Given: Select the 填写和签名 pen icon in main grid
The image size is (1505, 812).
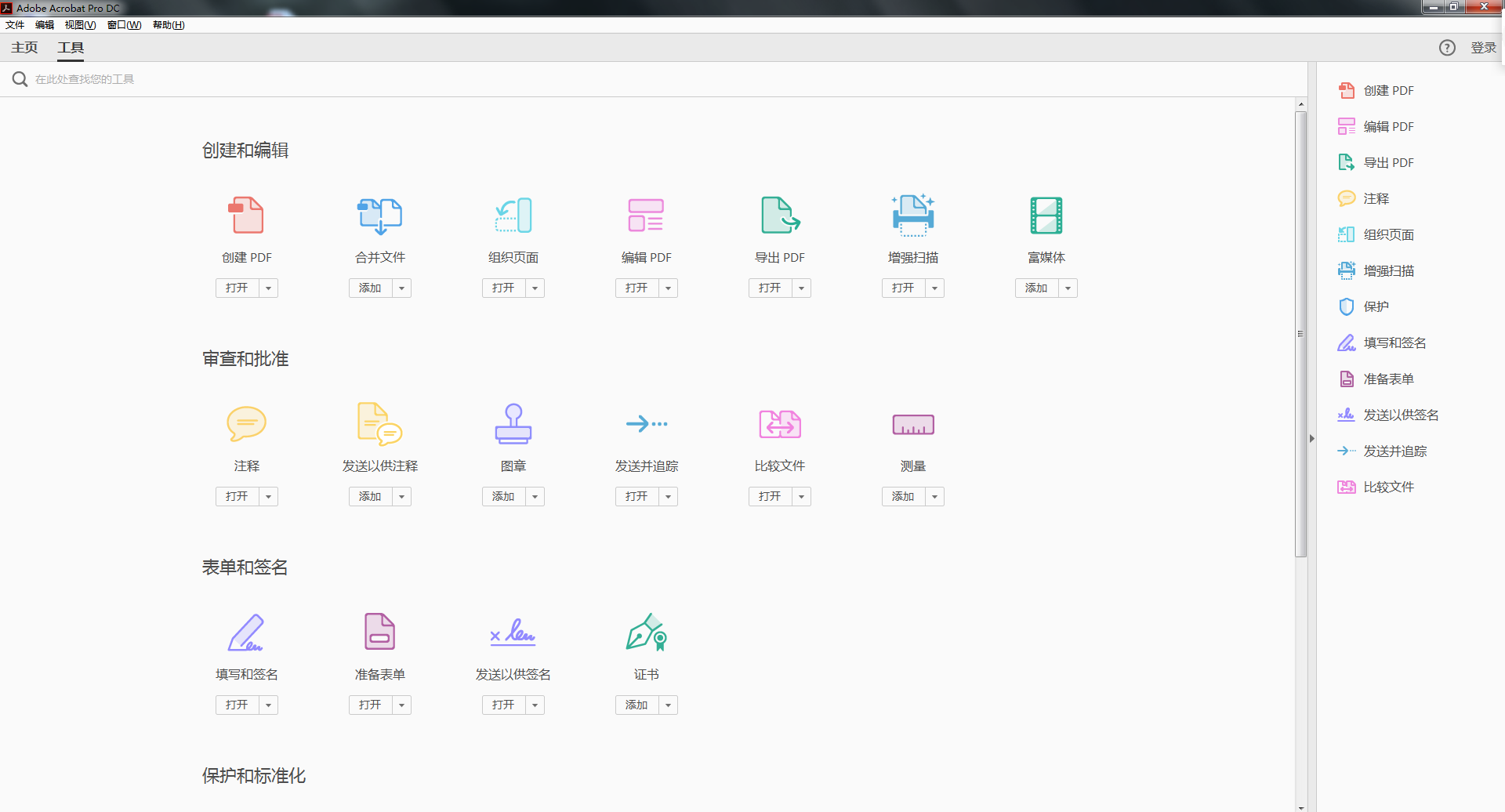Looking at the screenshot, I should pyautogui.click(x=246, y=633).
